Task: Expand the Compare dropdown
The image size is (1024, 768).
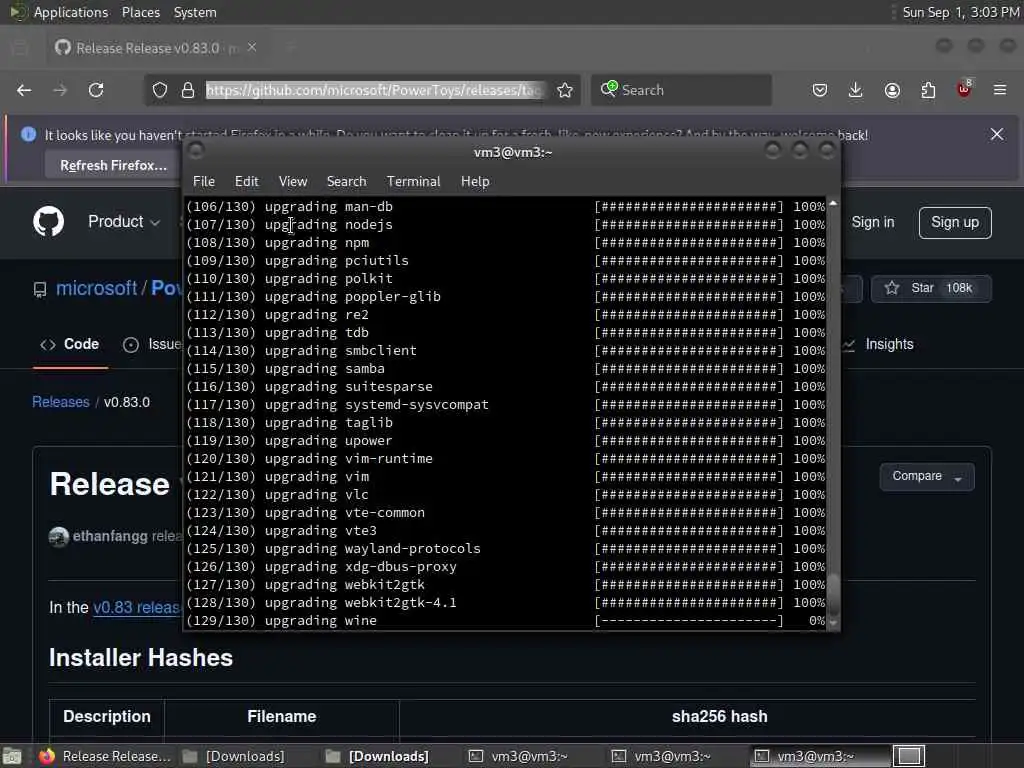Action: (927, 476)
